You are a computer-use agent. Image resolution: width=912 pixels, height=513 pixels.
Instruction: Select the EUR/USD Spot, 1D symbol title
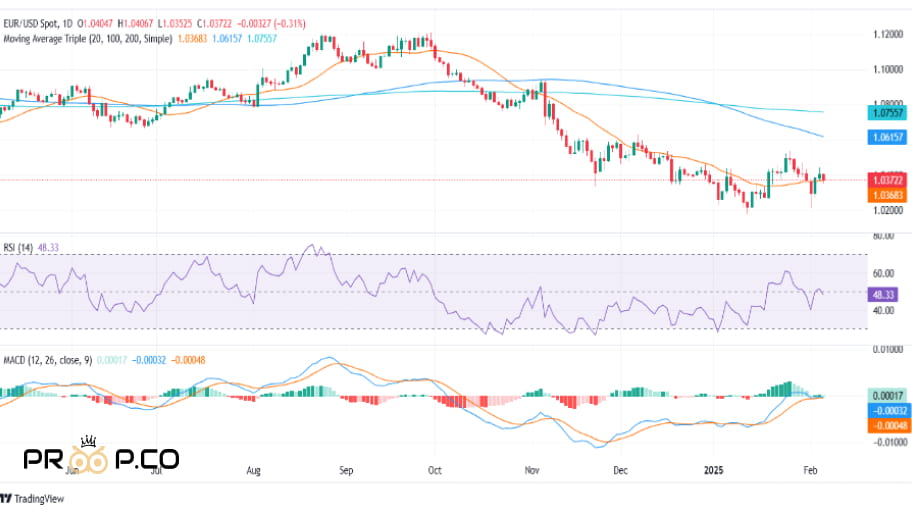pos(38,24)
